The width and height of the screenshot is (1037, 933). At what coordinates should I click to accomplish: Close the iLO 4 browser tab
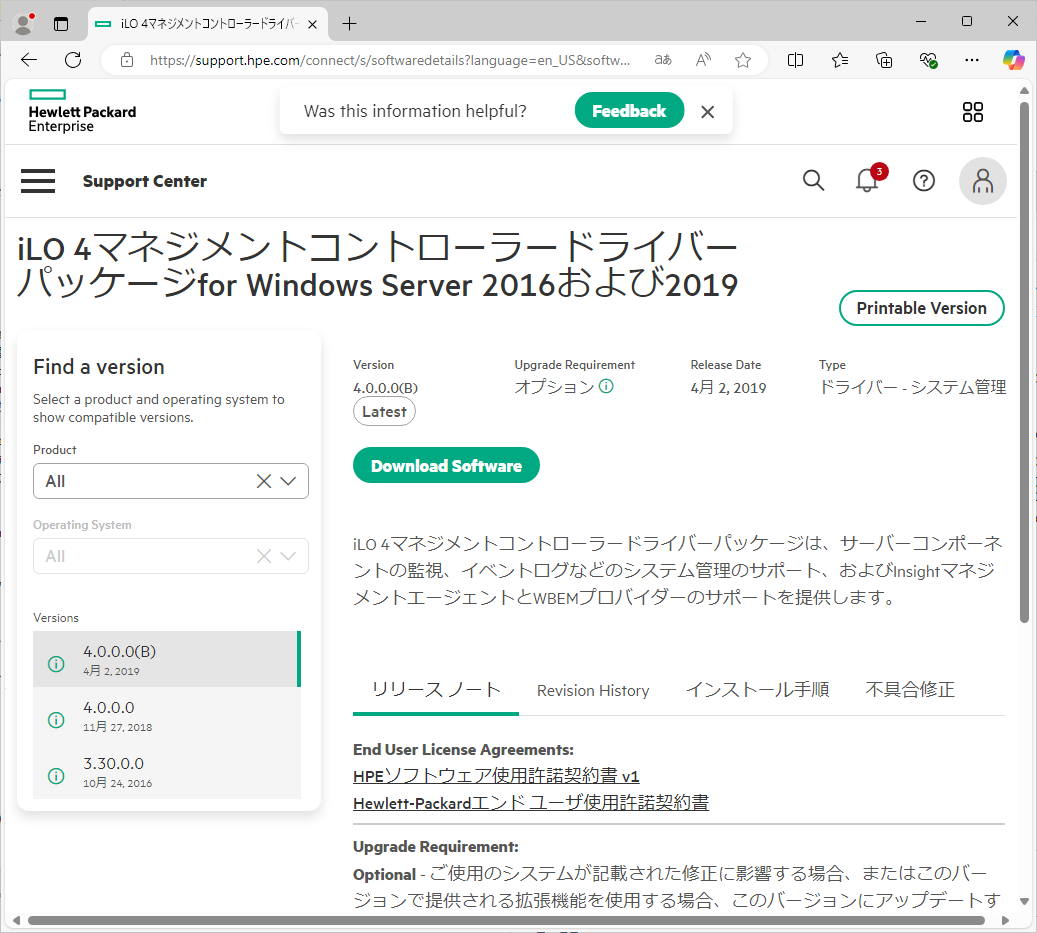(313, 24)
